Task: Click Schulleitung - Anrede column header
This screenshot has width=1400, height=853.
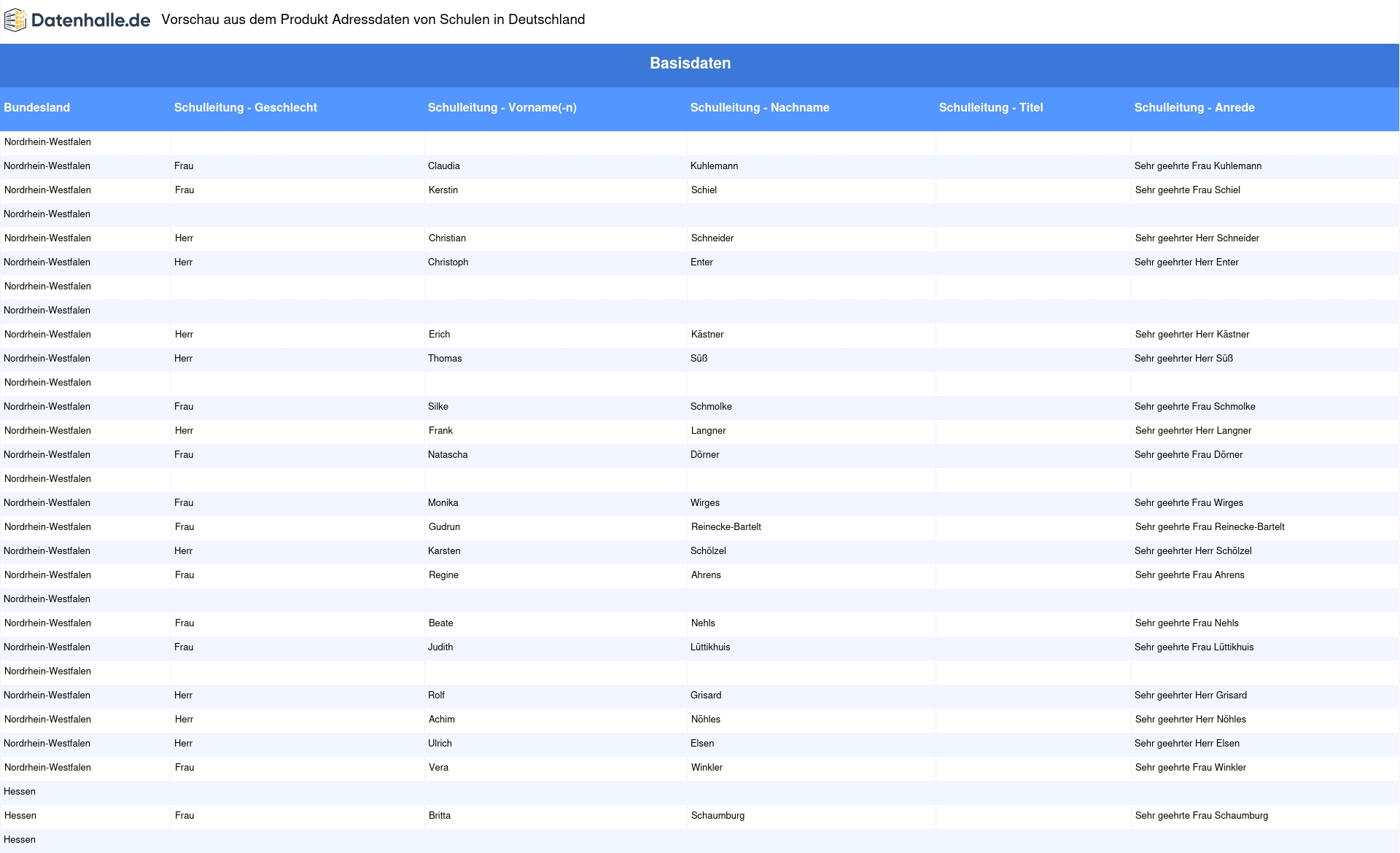Action: tap(1194, 108)
